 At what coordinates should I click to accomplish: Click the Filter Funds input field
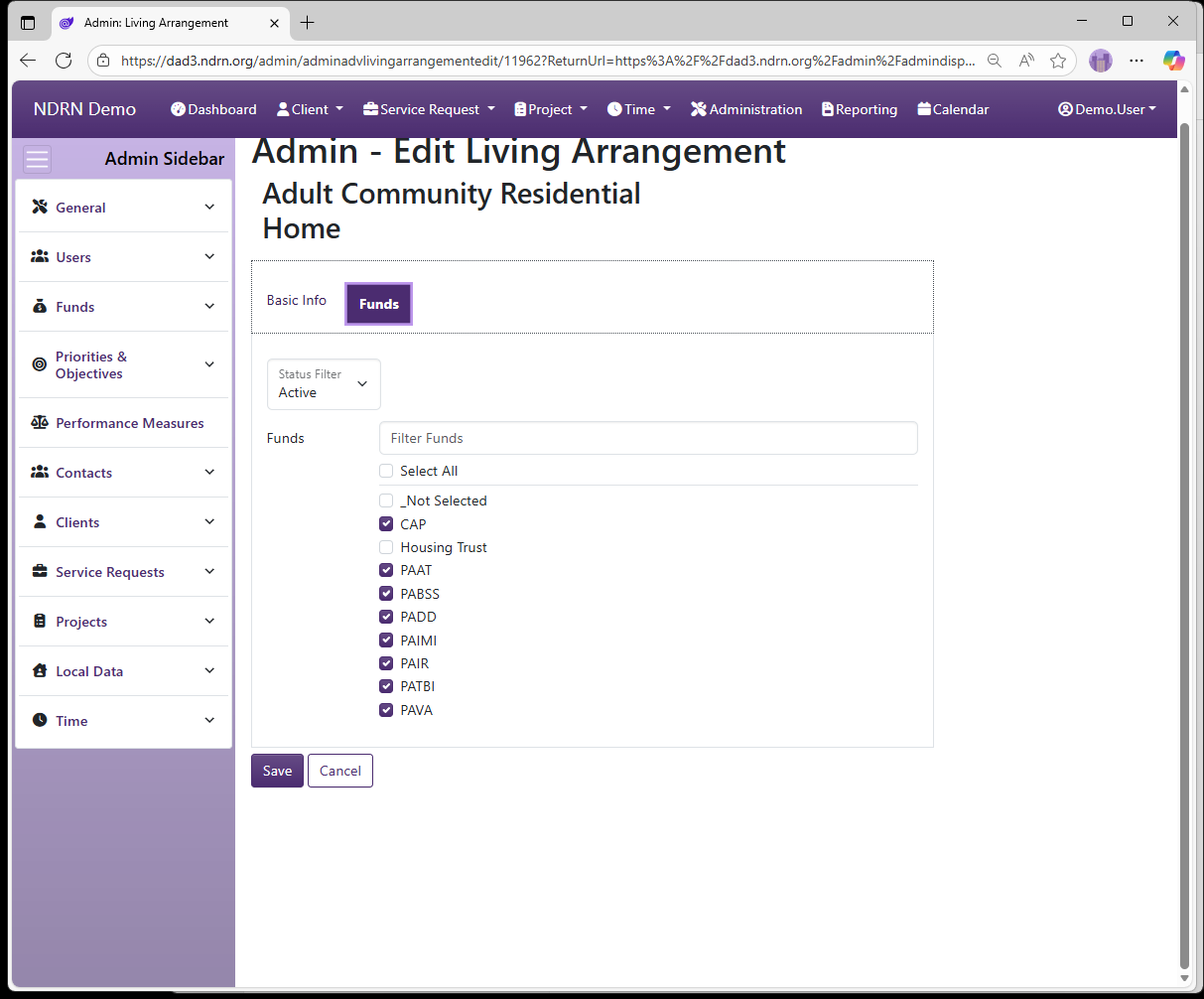pos(648,438)
